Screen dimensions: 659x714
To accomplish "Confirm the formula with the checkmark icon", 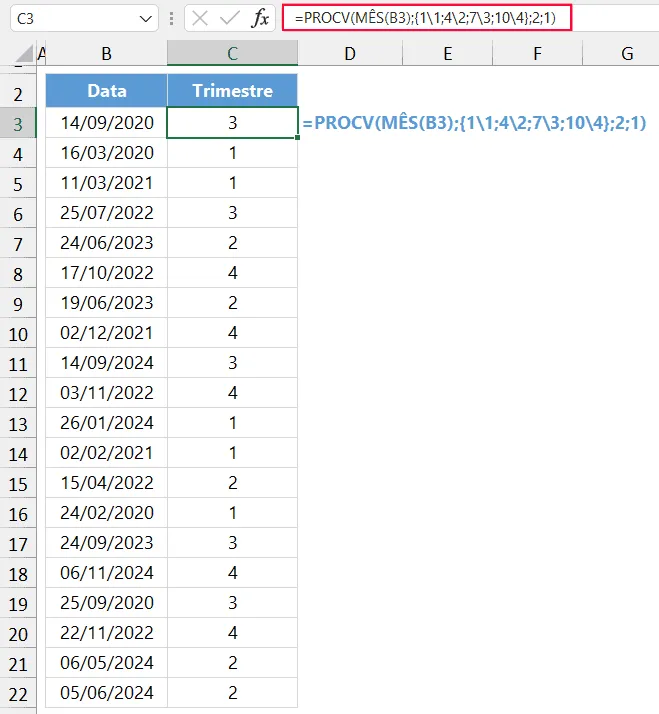I will [229, 19].
